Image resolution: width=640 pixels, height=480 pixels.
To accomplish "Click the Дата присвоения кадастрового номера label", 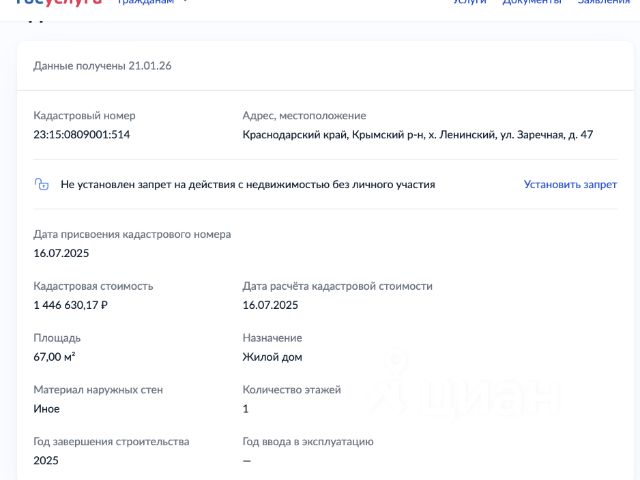I will click(132, 234).
